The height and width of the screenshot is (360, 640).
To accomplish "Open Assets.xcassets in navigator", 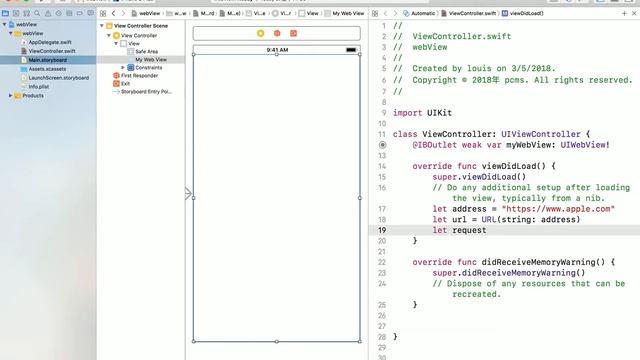I will tap(48, 69).
